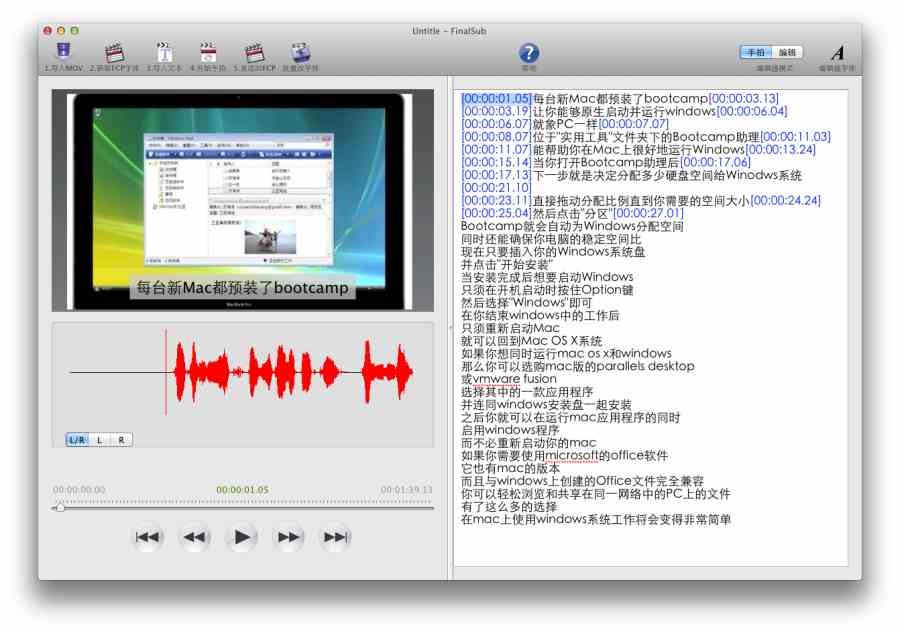The image size is (900, 633).
Task: Switch edit mode to 编辑
Action: point(787,52)
